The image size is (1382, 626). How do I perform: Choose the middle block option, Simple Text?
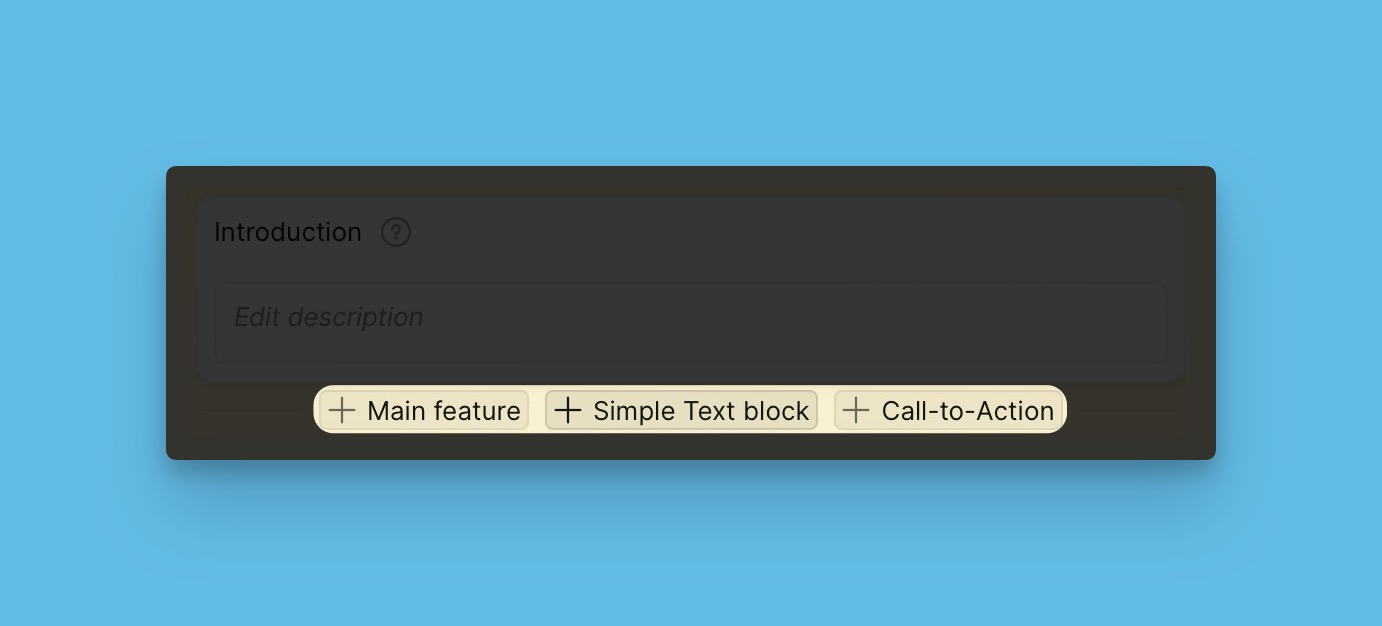pos(681,410)
